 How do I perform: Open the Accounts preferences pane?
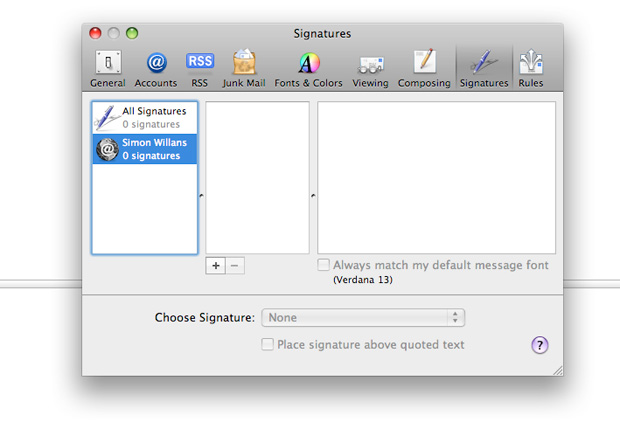click(156, 68)
